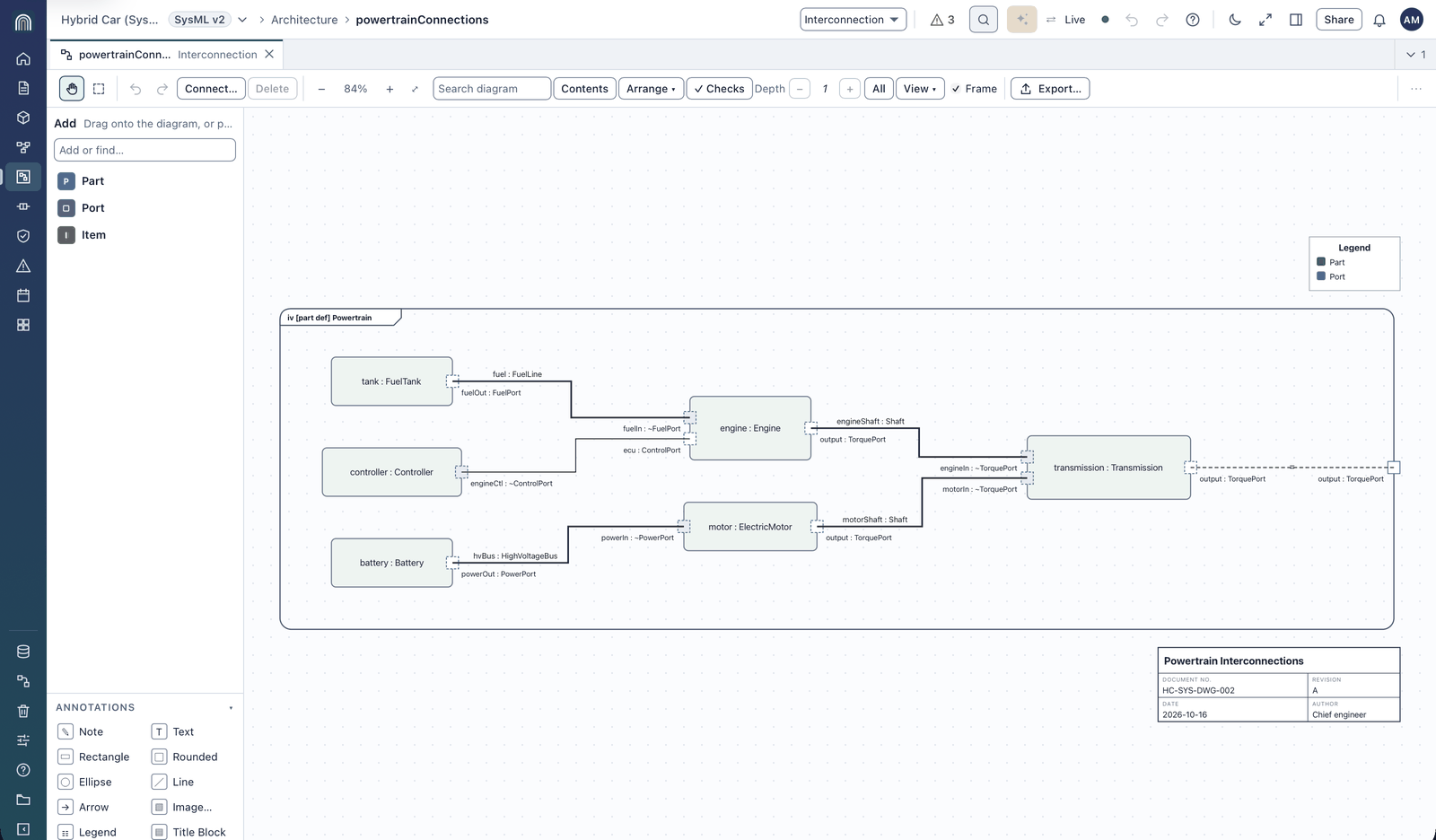1436x840 pixels.
Task: Open the Arrange dropdown menu
Action: [x=651, y=89]
